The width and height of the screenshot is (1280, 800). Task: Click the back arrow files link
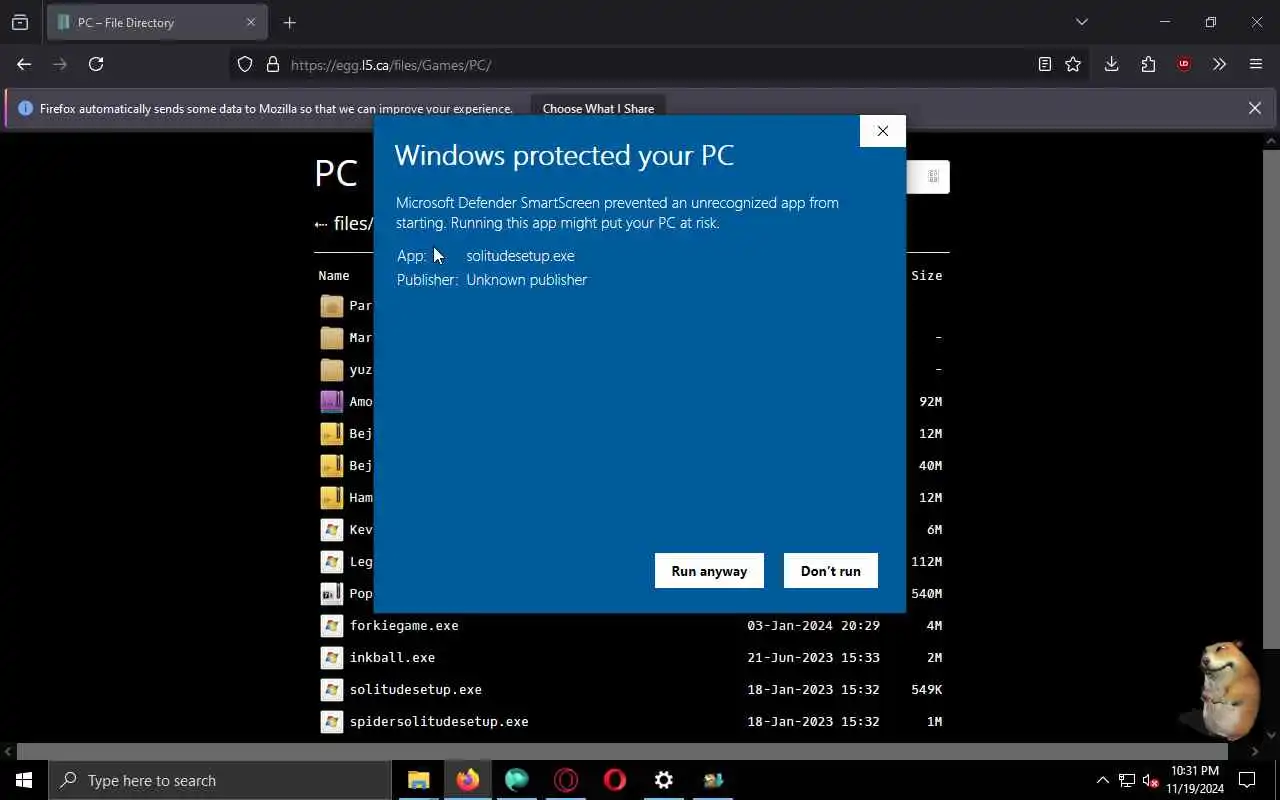(343, 223)
